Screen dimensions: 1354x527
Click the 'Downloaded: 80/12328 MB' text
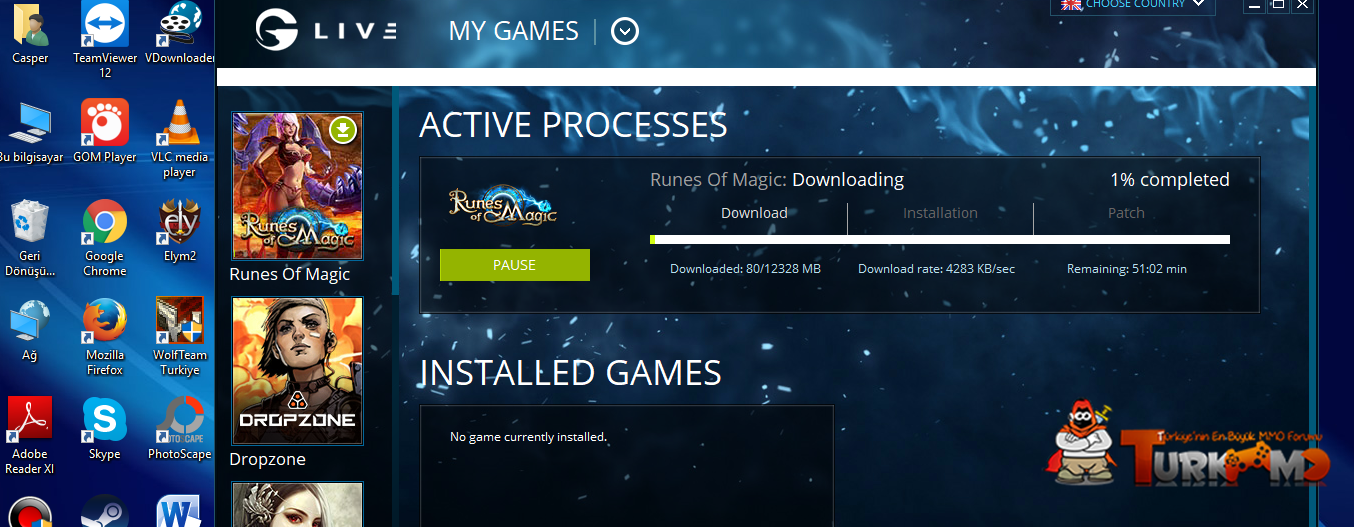[x=745, y=269]
